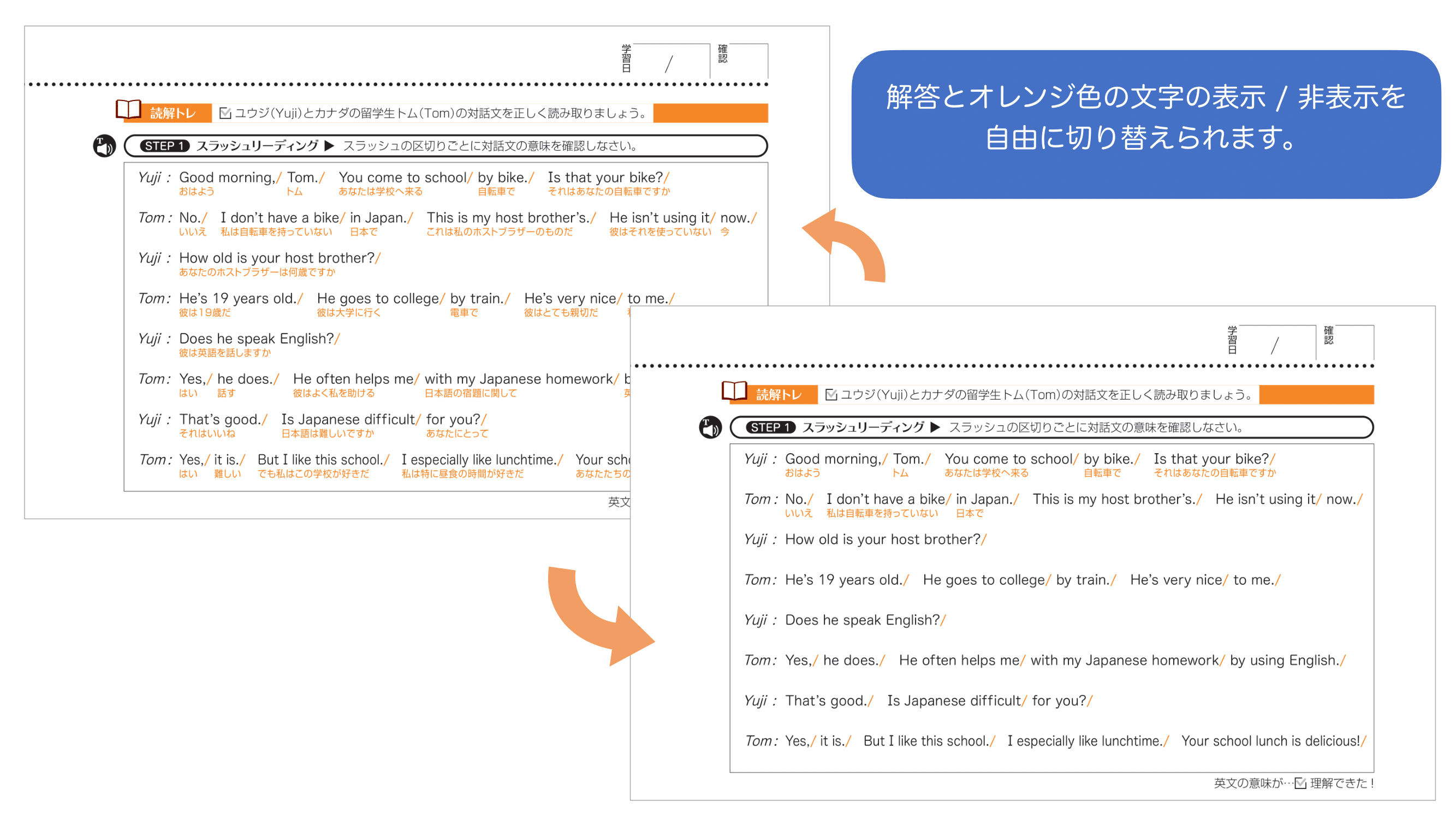Click the black triangle in the right STEP 1 bar
The width and height of the screenshot is (1456, 819).
935,428
